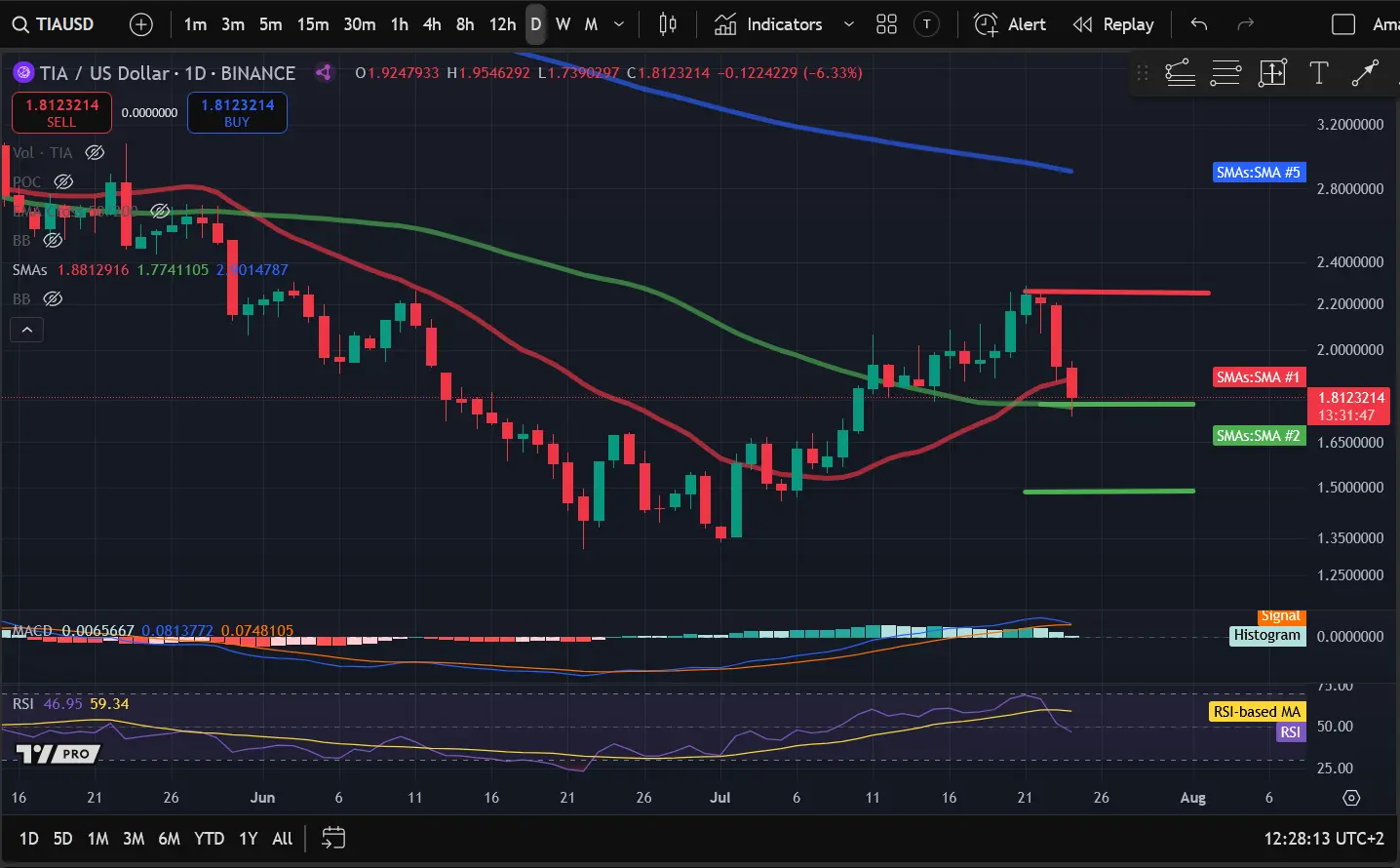Switch to the 15m timeframe

click(x=313, y=24)
